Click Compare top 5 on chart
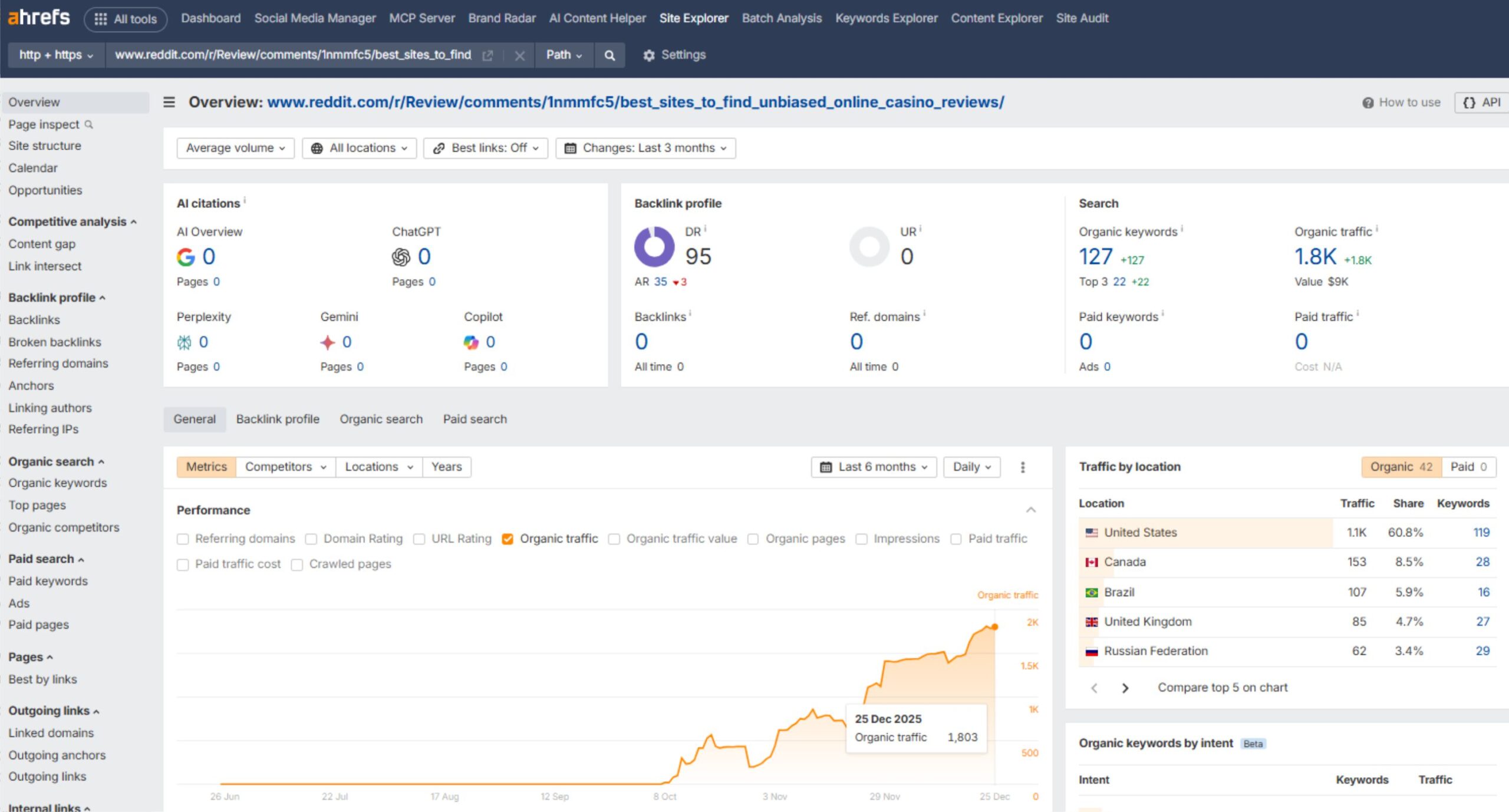Viewport: 1509px width, 812px height. tap(1222, 688)
